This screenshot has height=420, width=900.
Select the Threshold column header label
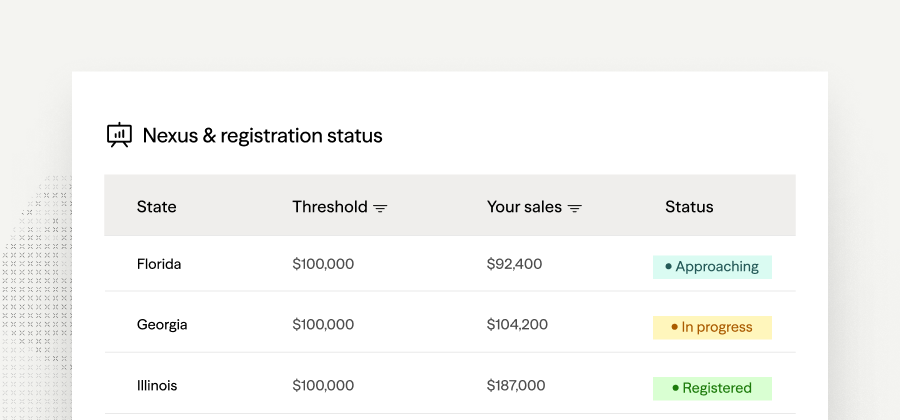(329, 207)
